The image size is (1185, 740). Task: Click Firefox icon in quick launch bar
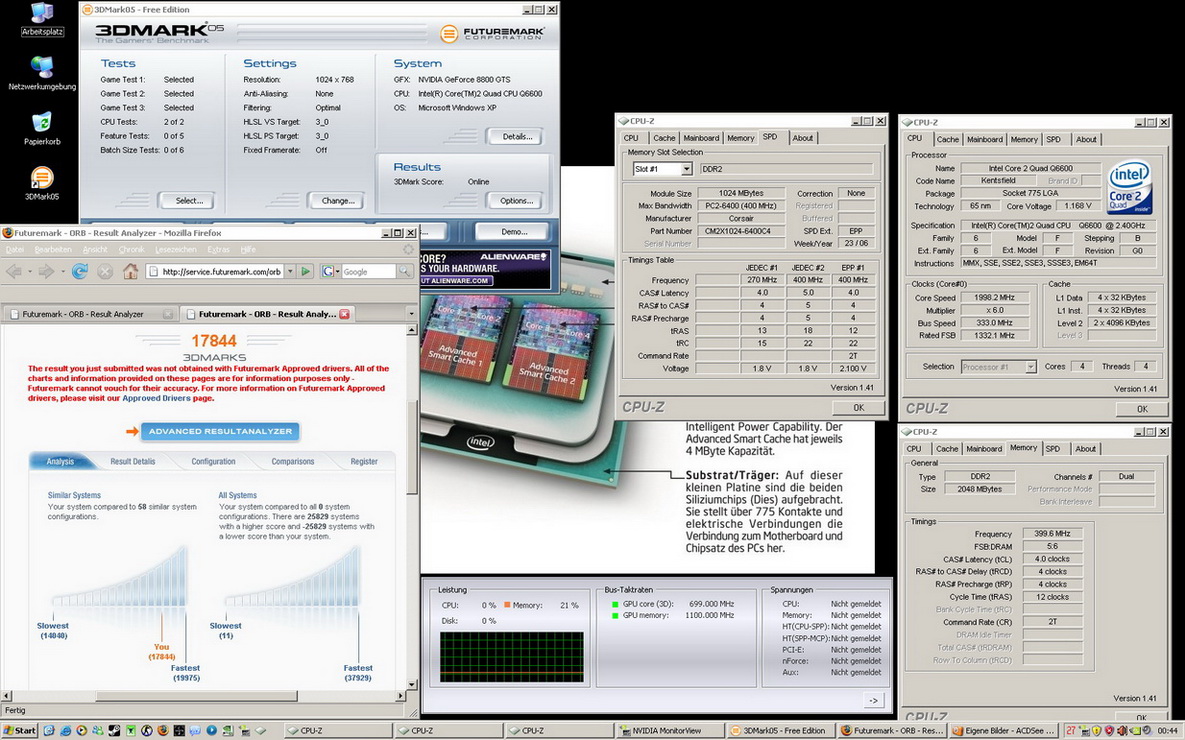click(x=163, y=730)
